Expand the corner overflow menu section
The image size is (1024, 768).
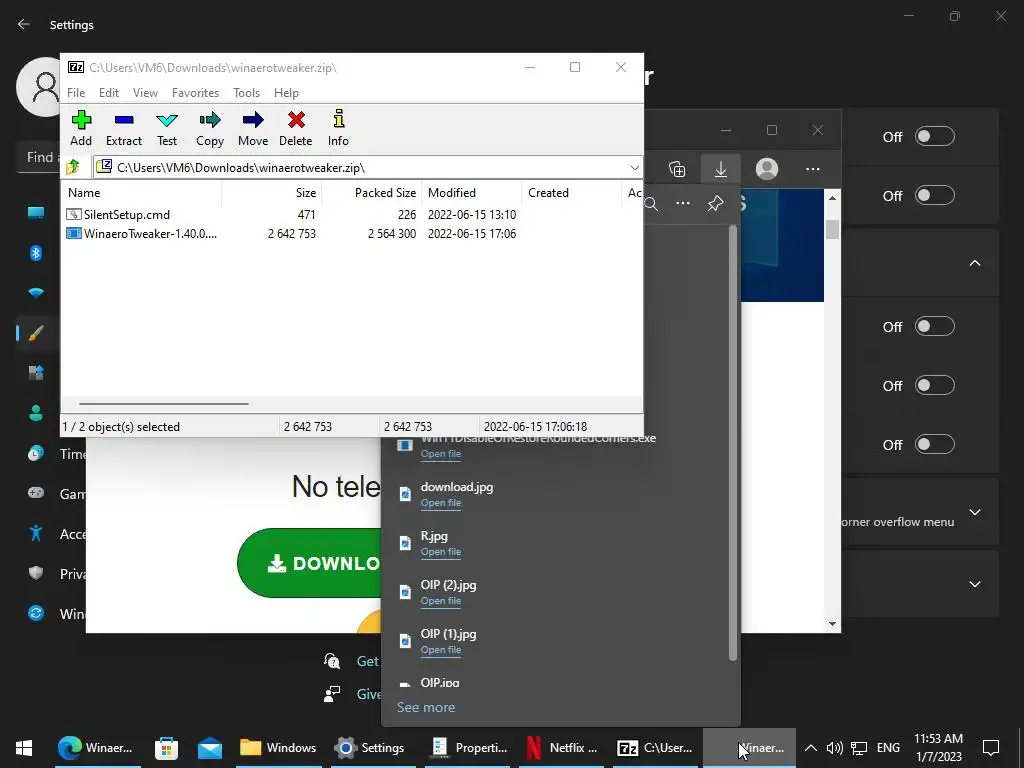coord(974,512)
